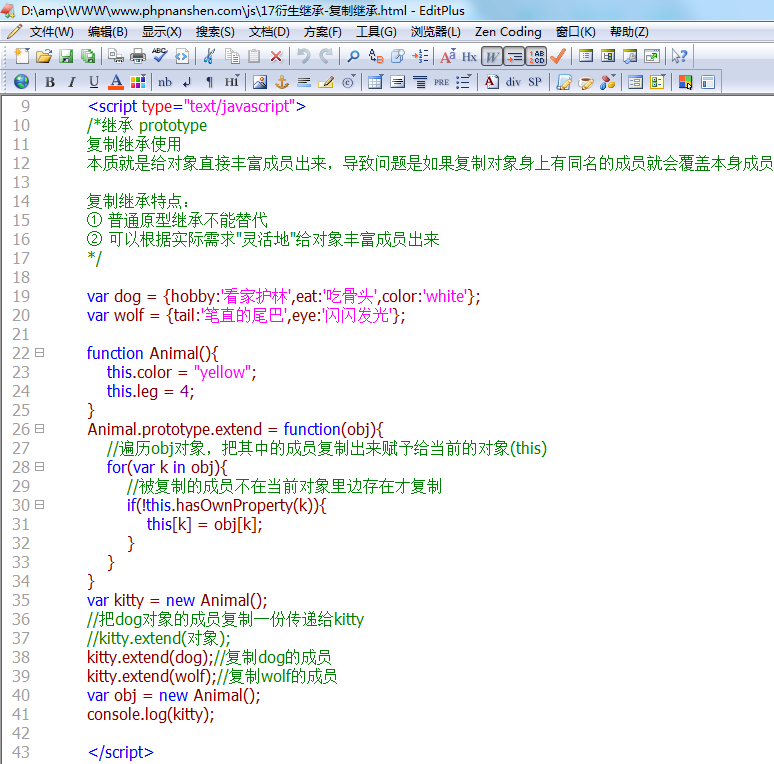
Task: Open the Tools (工具) menu
Action: point(376,32)
